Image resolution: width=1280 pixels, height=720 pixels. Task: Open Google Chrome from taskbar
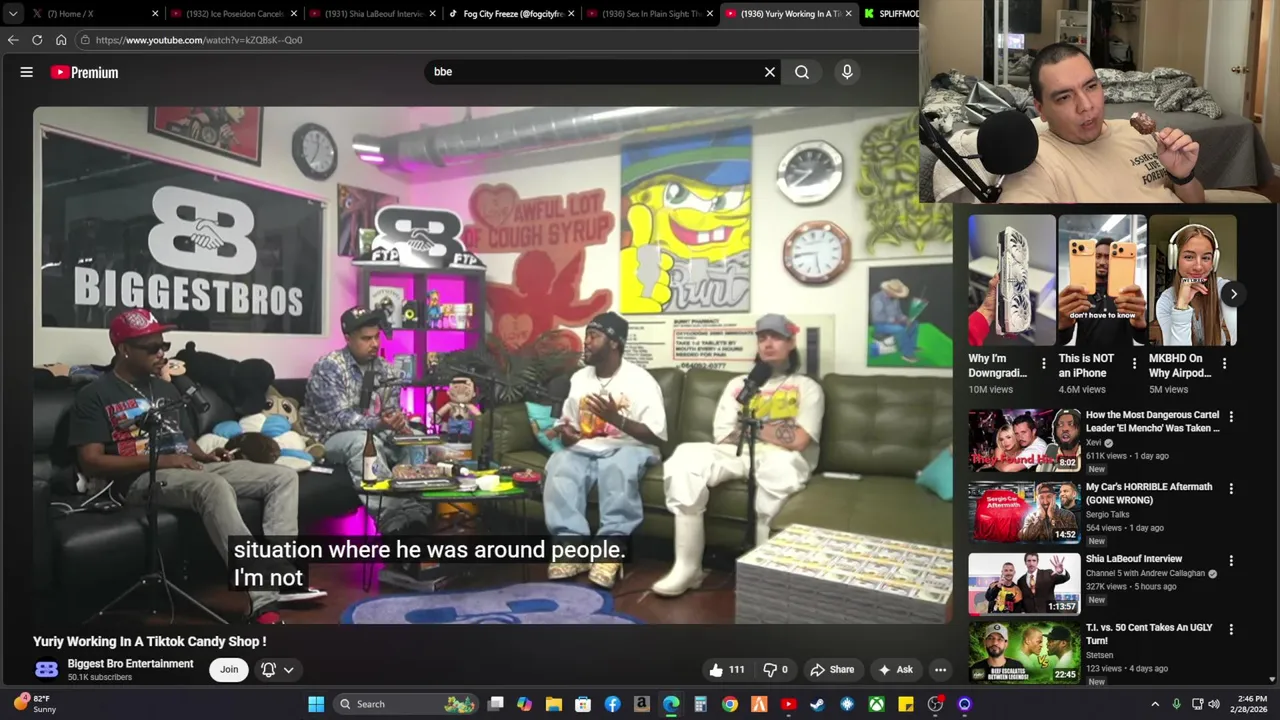pos(730,704)
